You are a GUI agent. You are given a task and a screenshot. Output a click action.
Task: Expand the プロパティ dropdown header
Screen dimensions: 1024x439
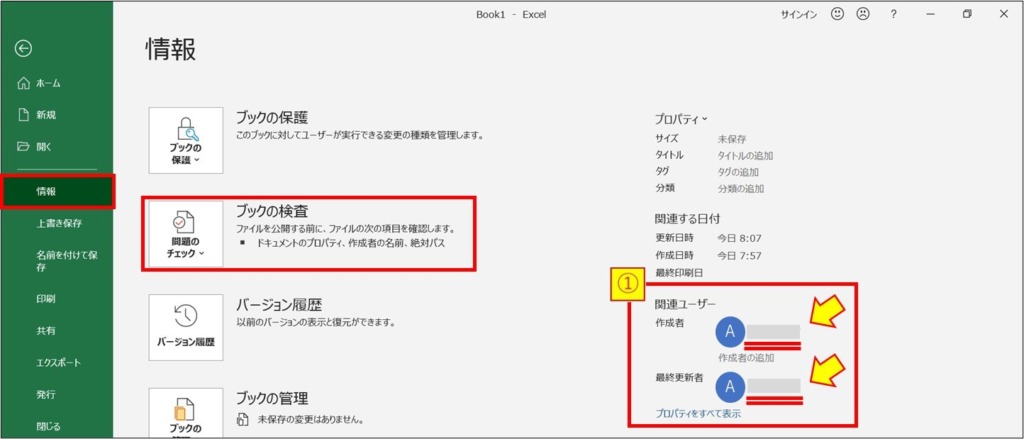[x=681, y=120]
